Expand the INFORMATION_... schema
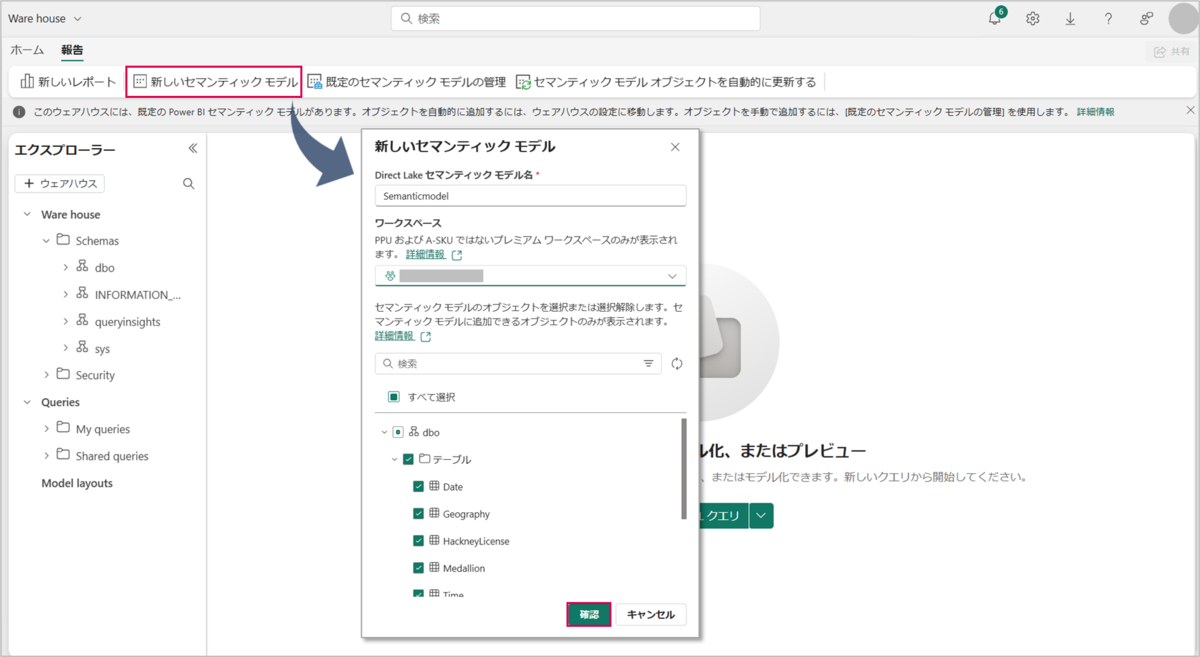This screenshot has width=1200, height=657. (65, 295)
